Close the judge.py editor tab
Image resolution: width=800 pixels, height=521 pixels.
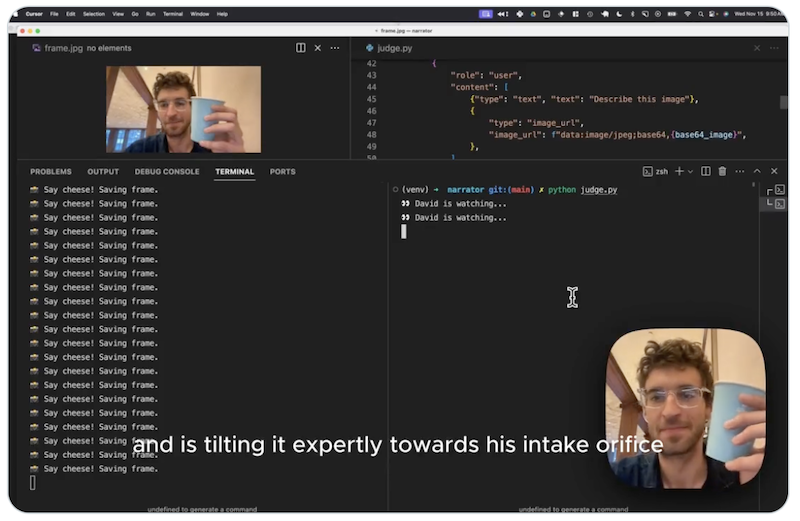(x=757, y=48)
